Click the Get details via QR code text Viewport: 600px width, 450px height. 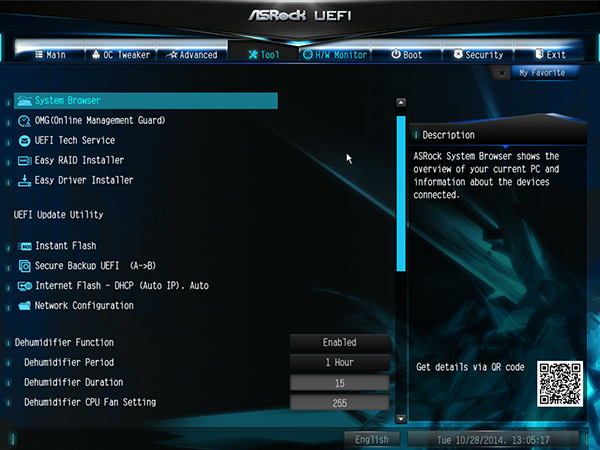click(x=470, y=367)
